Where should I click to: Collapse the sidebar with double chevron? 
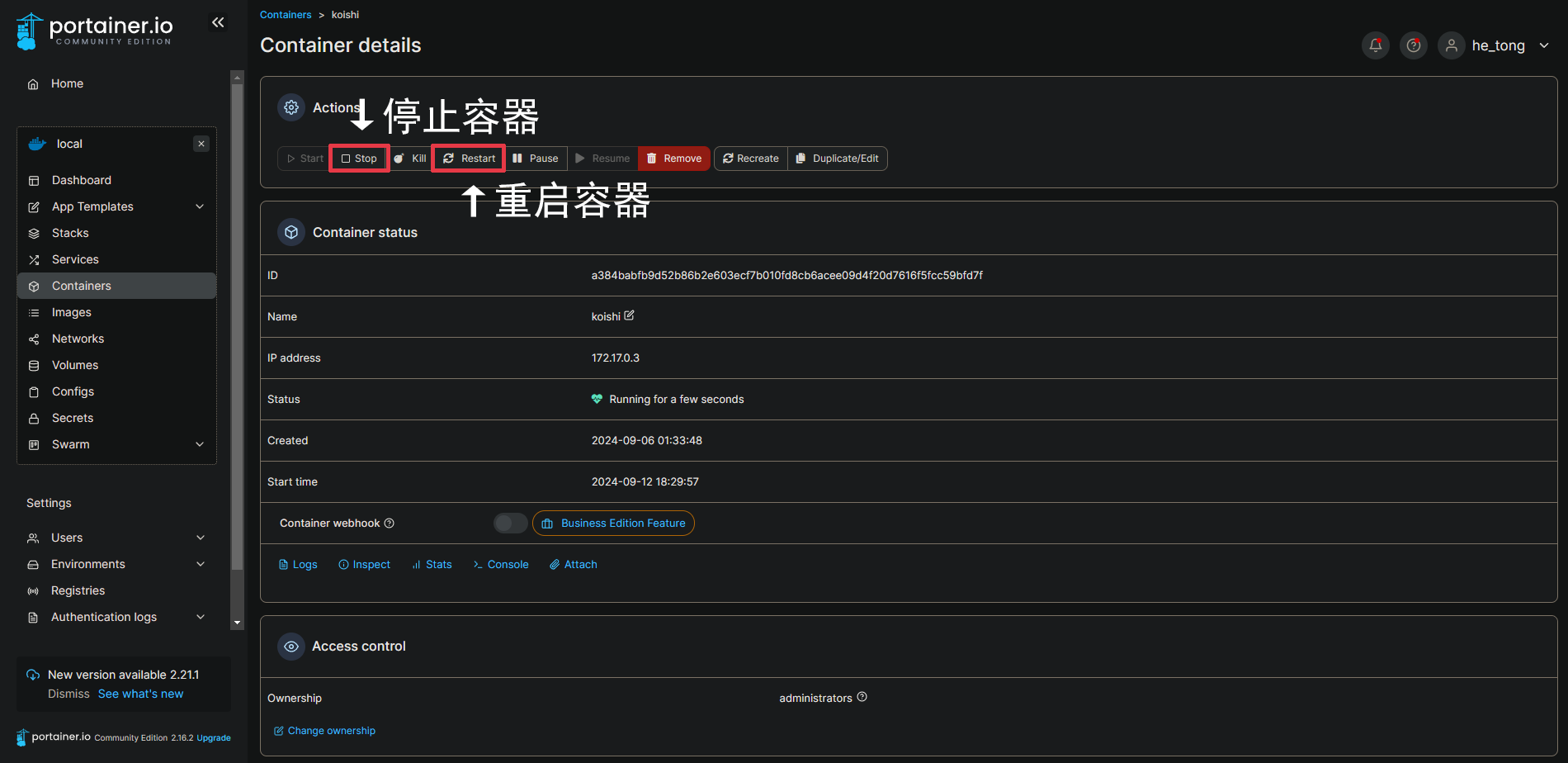(x=218, y=22)
